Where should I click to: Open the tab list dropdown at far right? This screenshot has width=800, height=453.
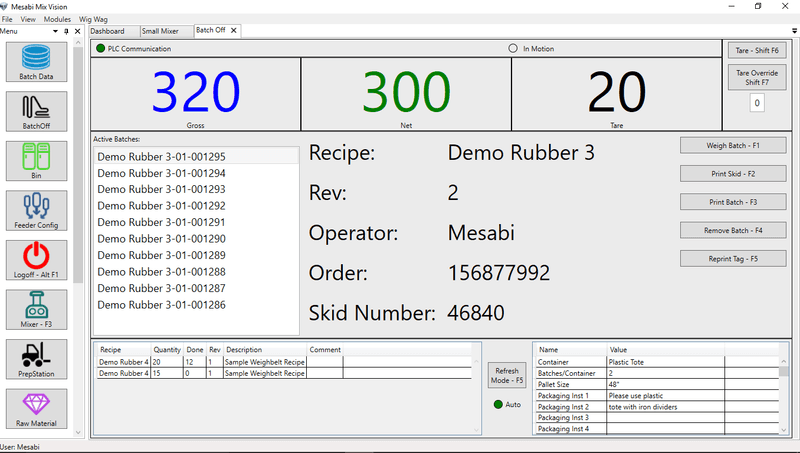[794, 31]
